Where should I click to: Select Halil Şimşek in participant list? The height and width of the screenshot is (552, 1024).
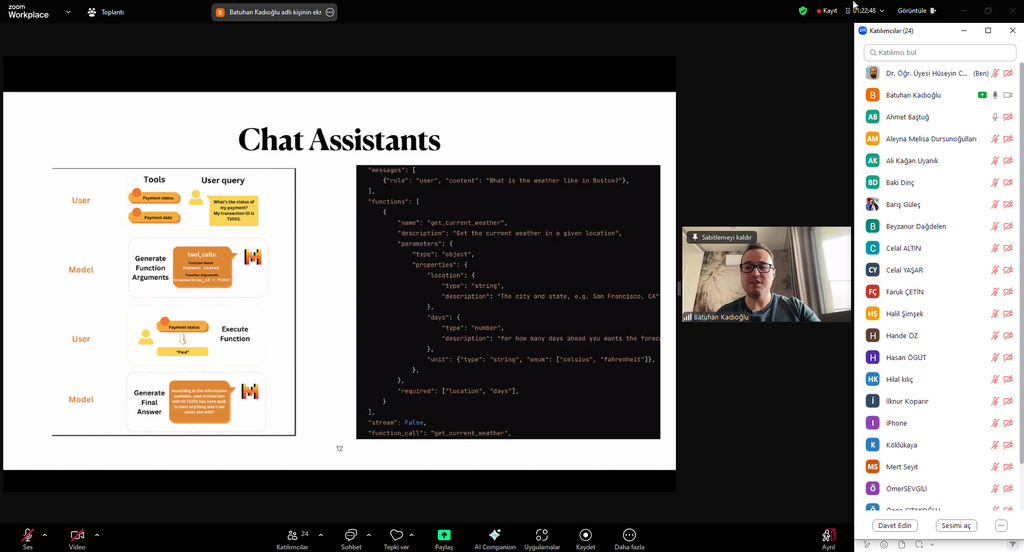coord(938,314)
